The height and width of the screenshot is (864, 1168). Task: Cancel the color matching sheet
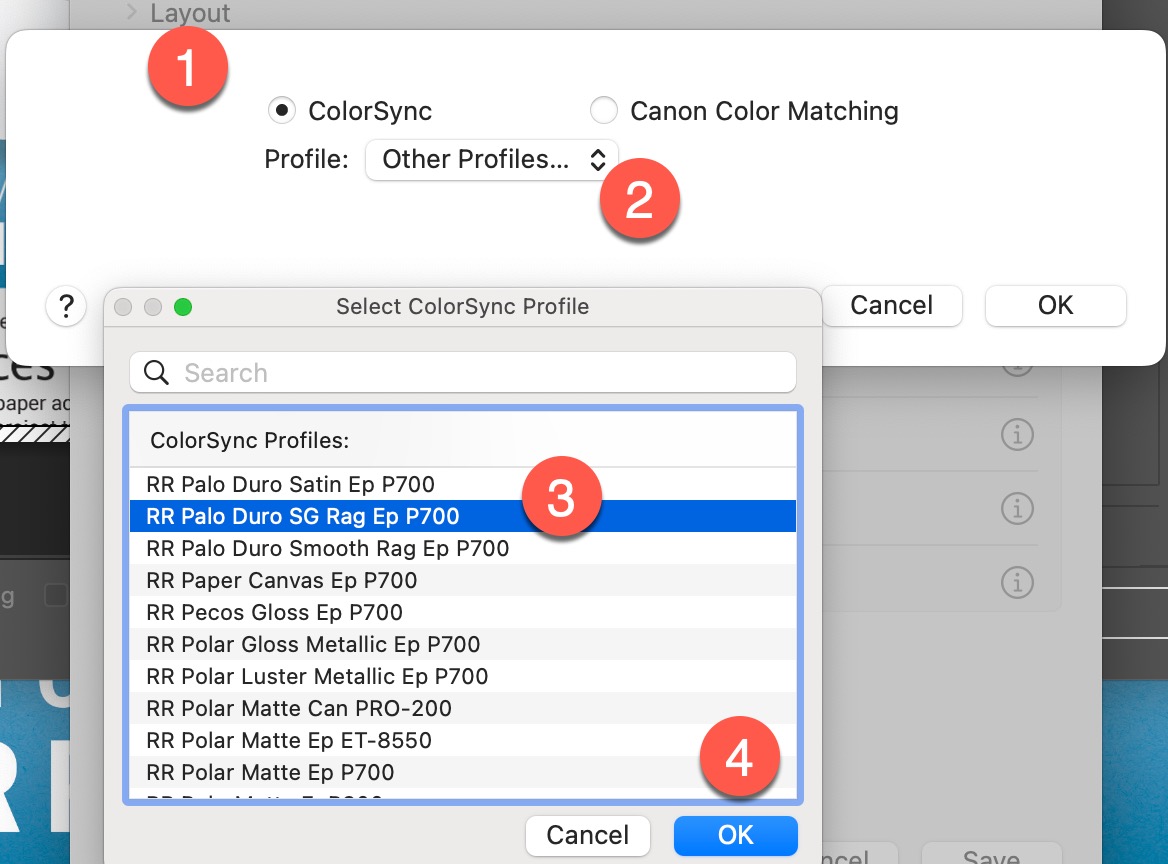[x=891, y=305]
